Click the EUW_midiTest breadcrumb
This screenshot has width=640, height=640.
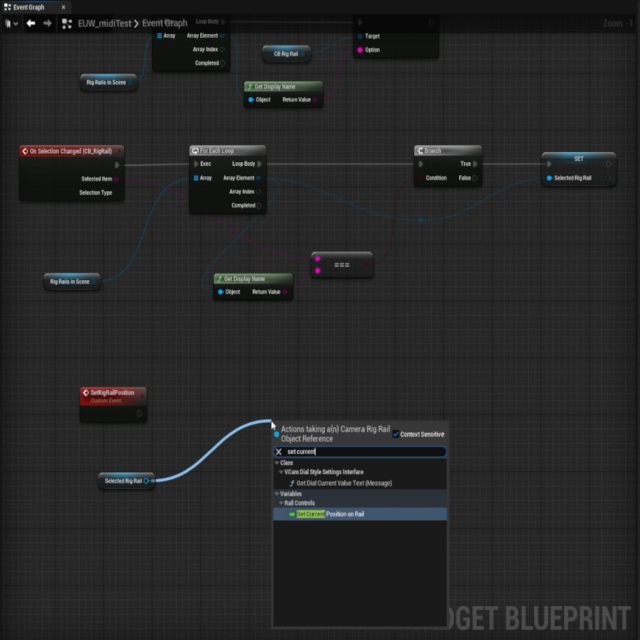104,23
